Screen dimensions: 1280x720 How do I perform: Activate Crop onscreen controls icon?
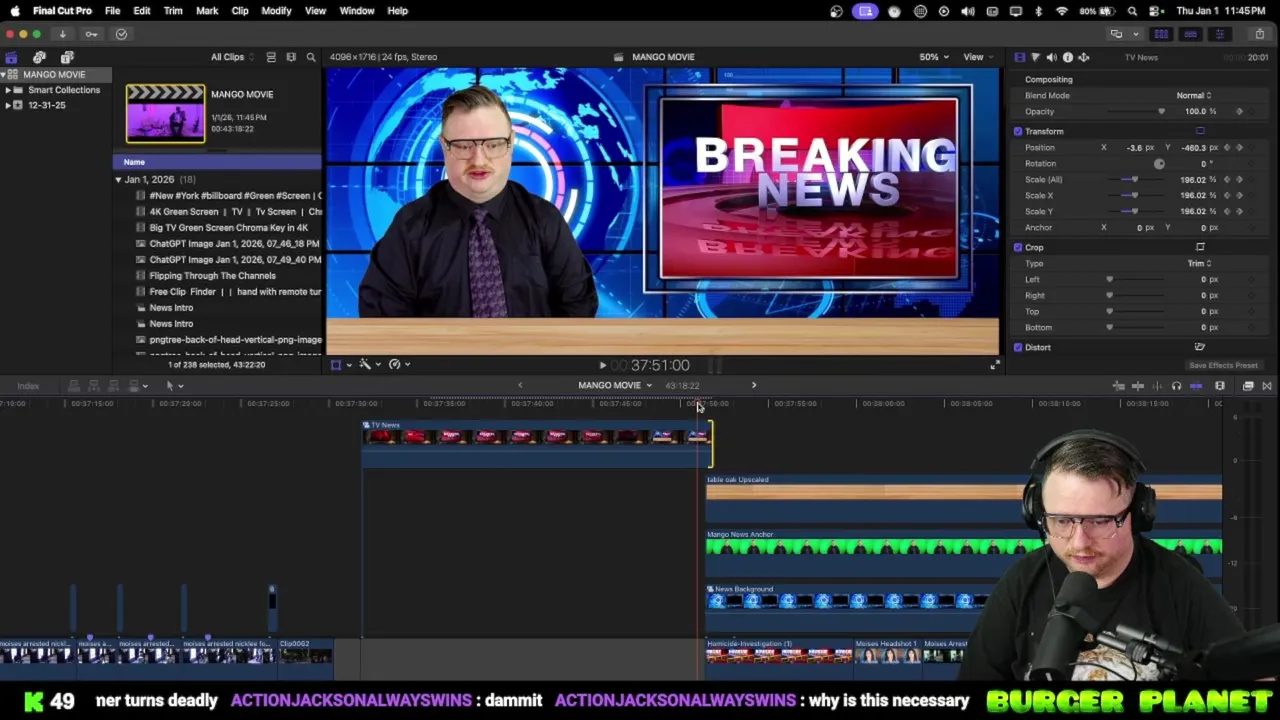pos(1200,247)
